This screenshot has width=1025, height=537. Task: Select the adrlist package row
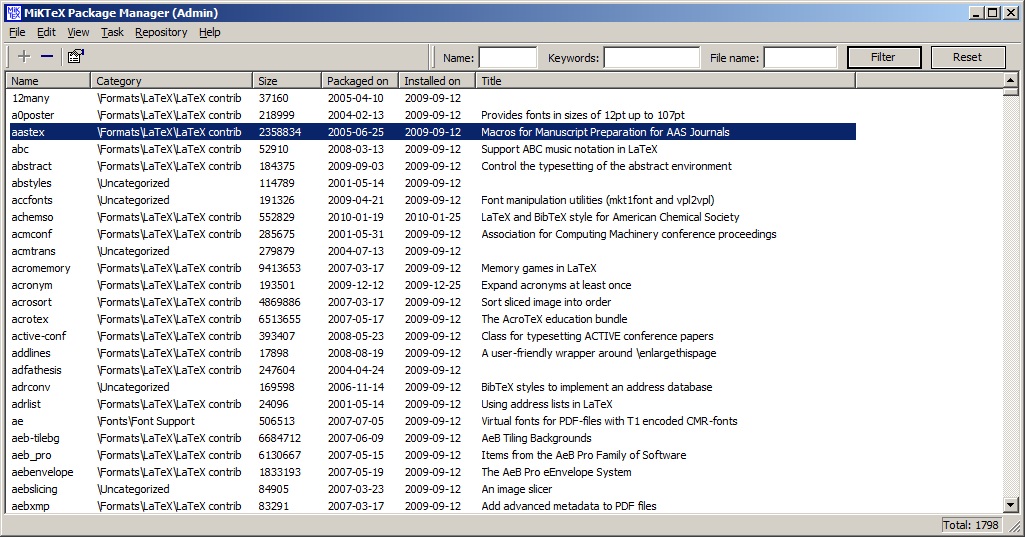point(433,404)
